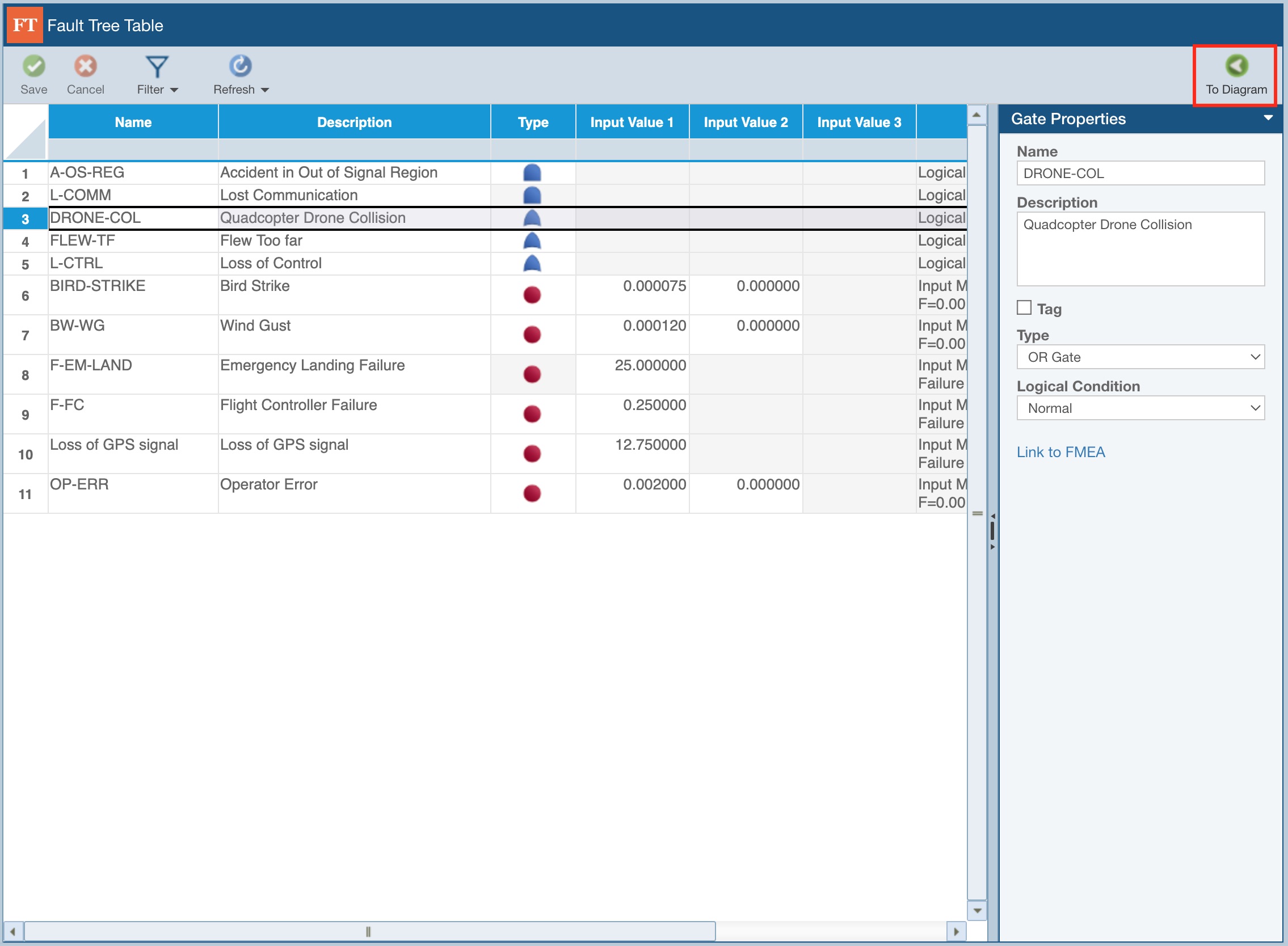Open the Refresh dropdown arrow
This screenshot has height=946, width=1288.
click(265, 90)
